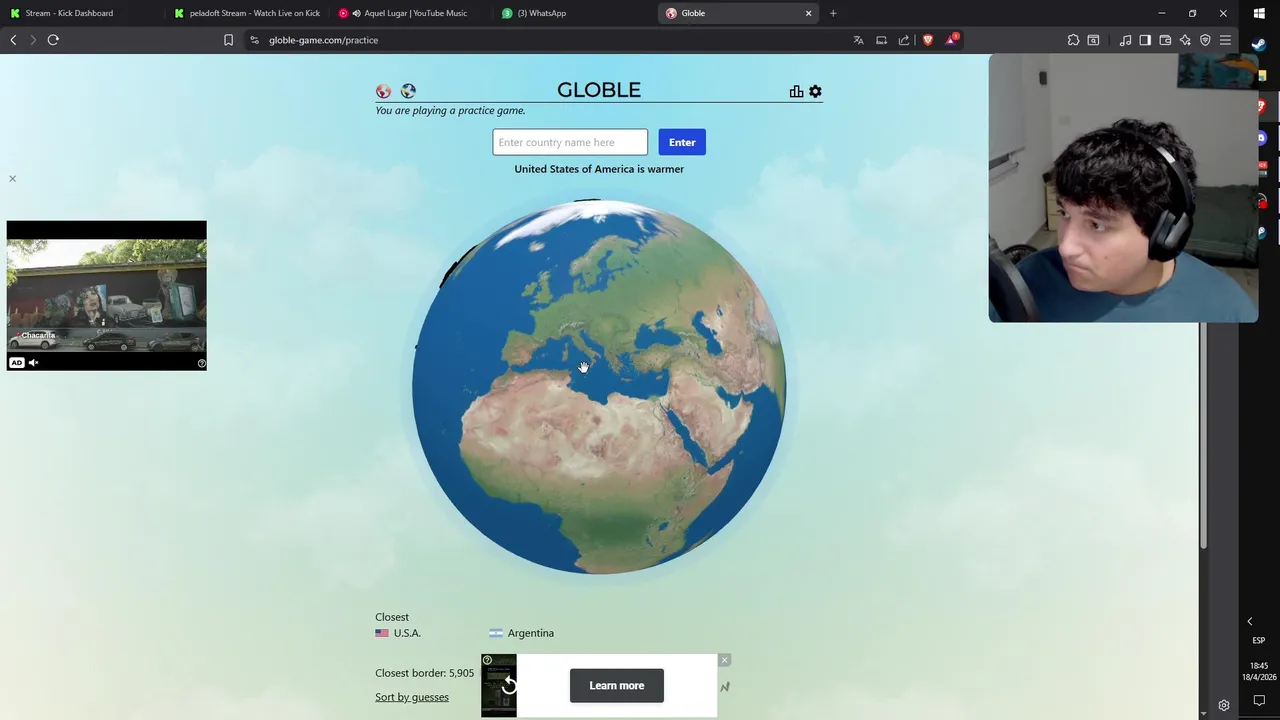
Task: Open Brave VPN shield icon
Action: pyautogui.click(x=1205, y=40)
